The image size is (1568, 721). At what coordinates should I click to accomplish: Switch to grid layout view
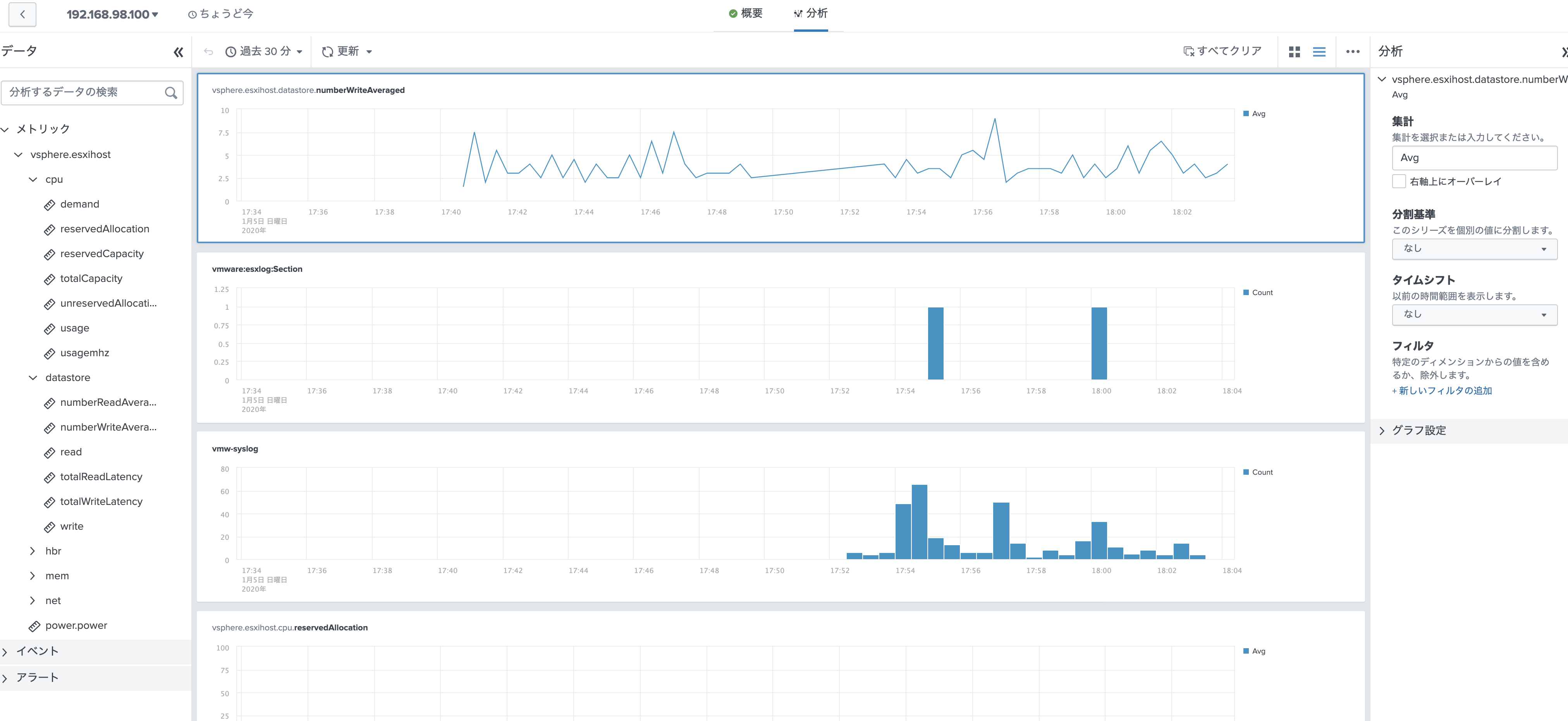(1294, 52)
